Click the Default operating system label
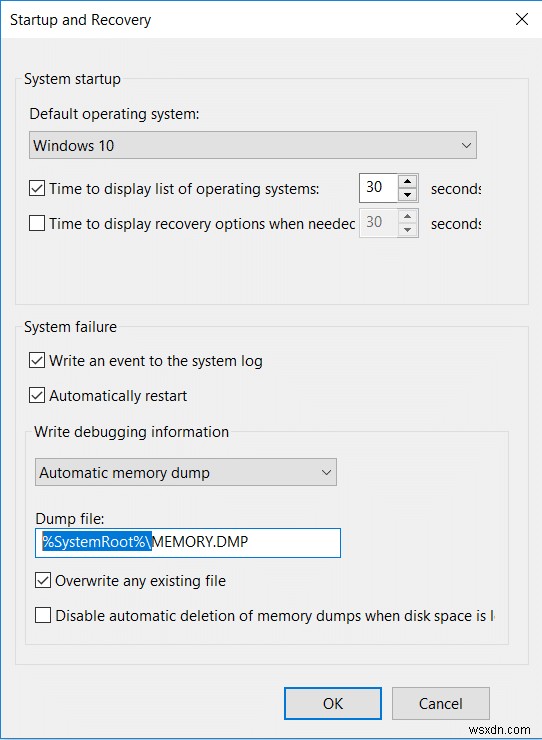 click(x=115, y=114)
